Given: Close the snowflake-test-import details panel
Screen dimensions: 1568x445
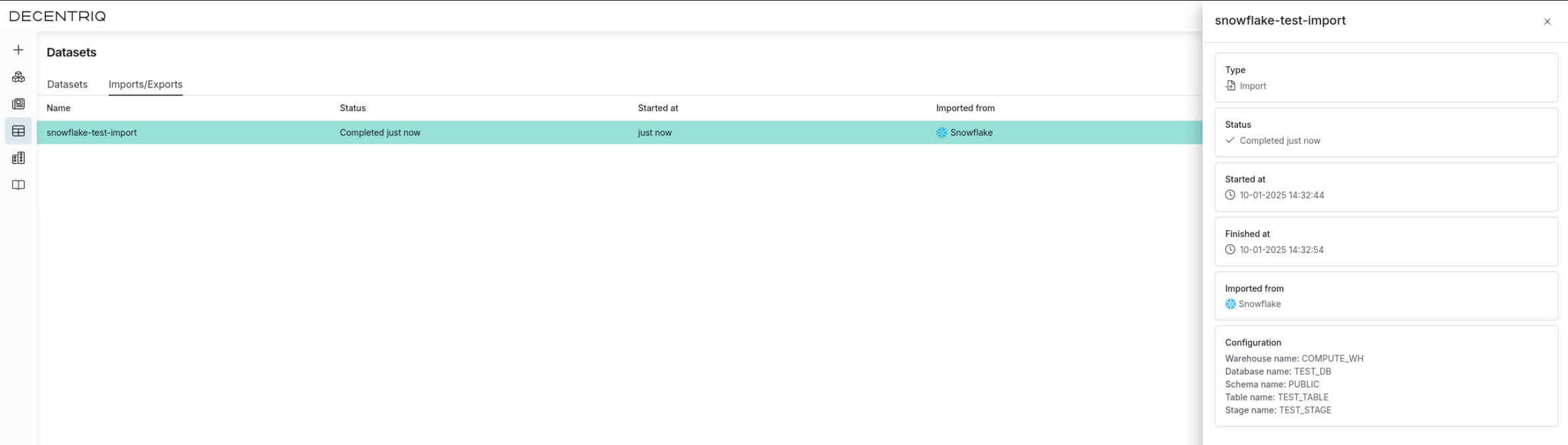Looking at the screenshot, I should (x=1547, y=21).
